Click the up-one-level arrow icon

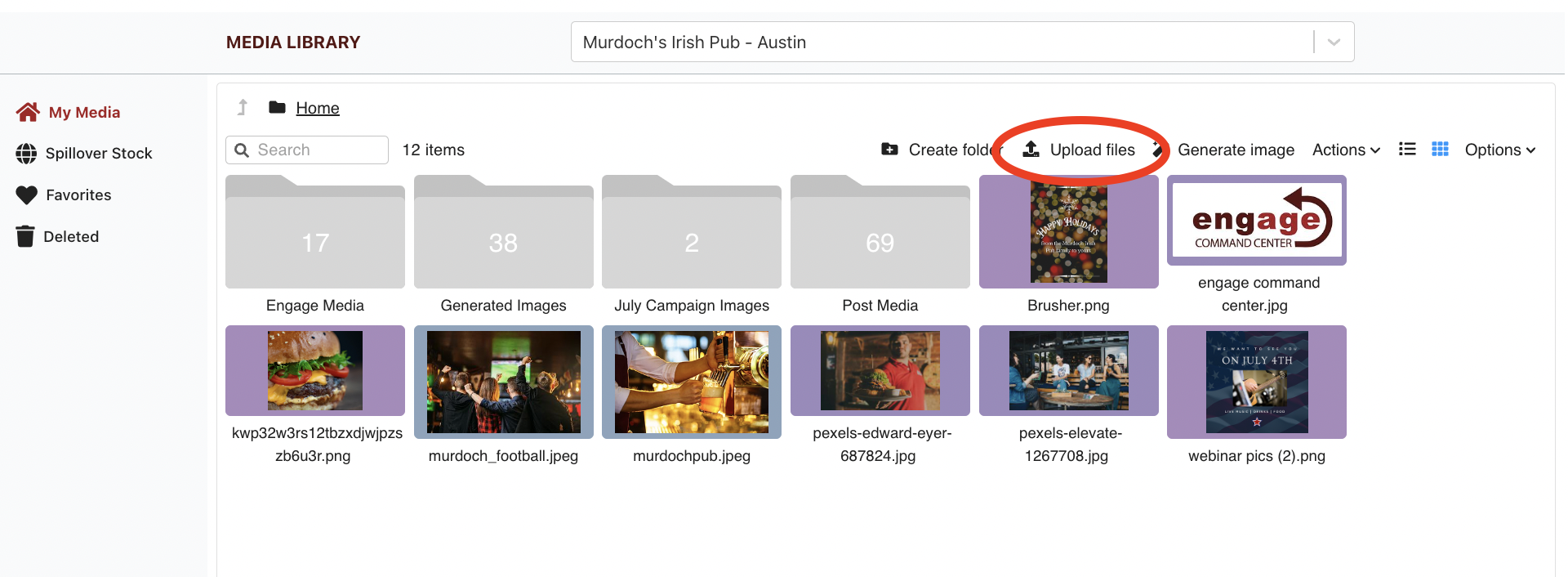(243, 108)
